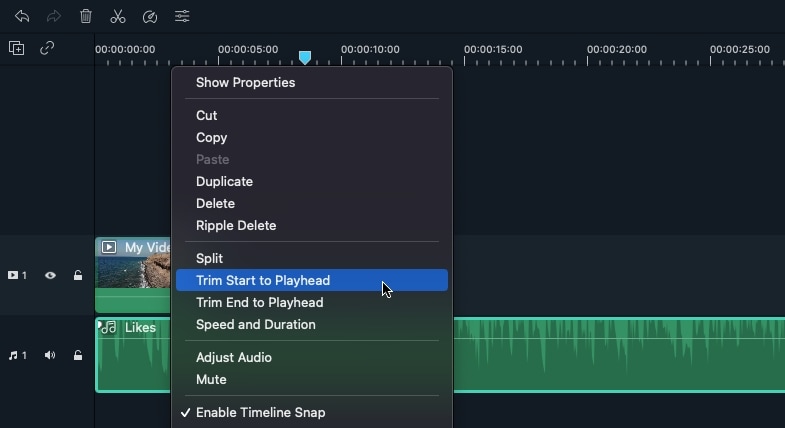The image size is (785, 428).
Task: Toggle the audio track lock
Action: click(78, 355)
